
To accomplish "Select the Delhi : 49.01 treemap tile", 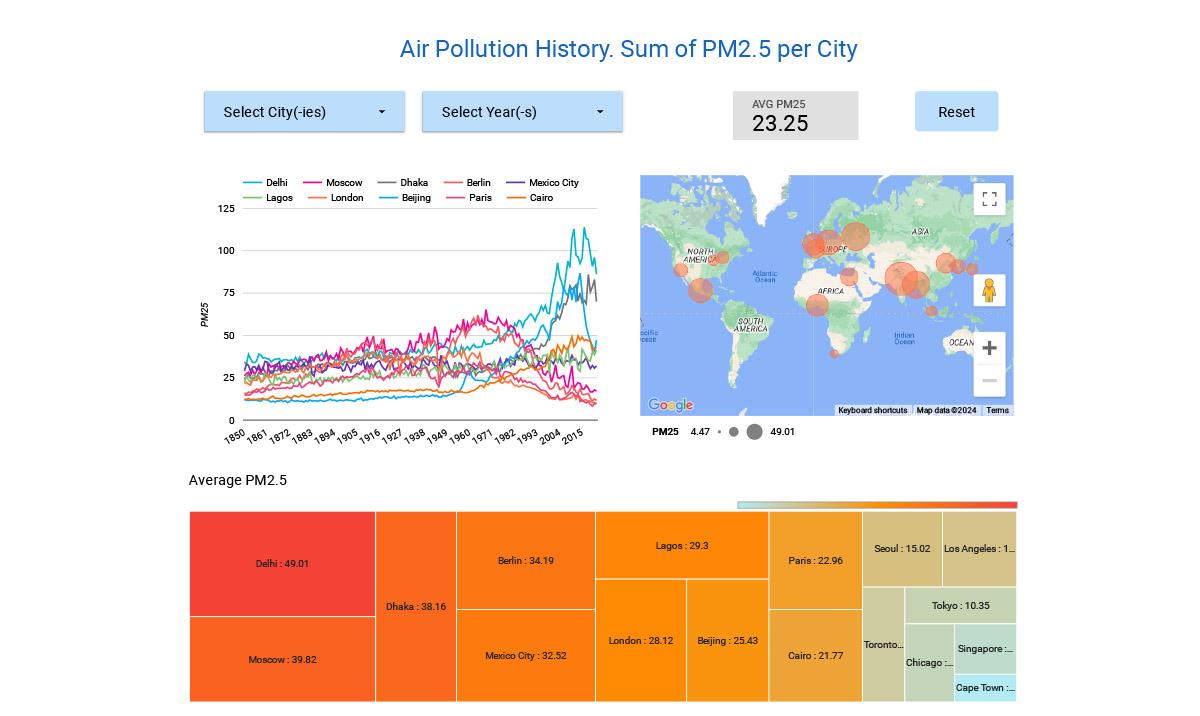I will point(282,564).
